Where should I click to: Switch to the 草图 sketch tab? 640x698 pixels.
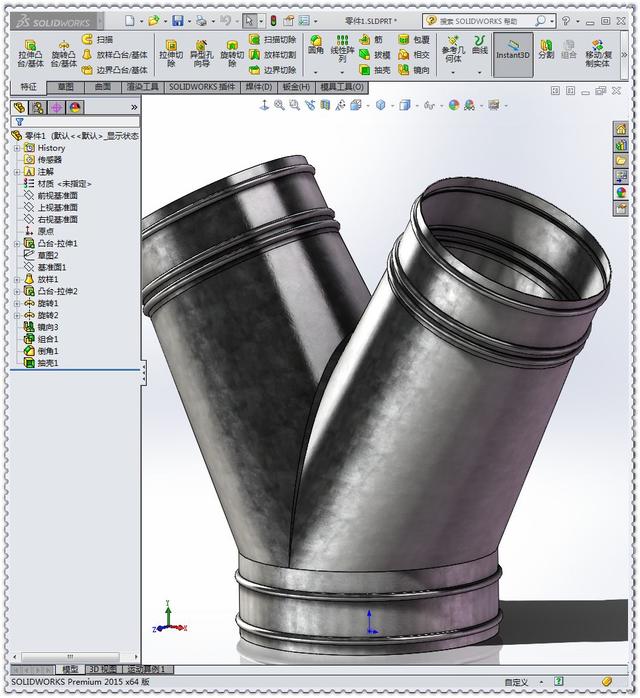[x=65, y=87]
